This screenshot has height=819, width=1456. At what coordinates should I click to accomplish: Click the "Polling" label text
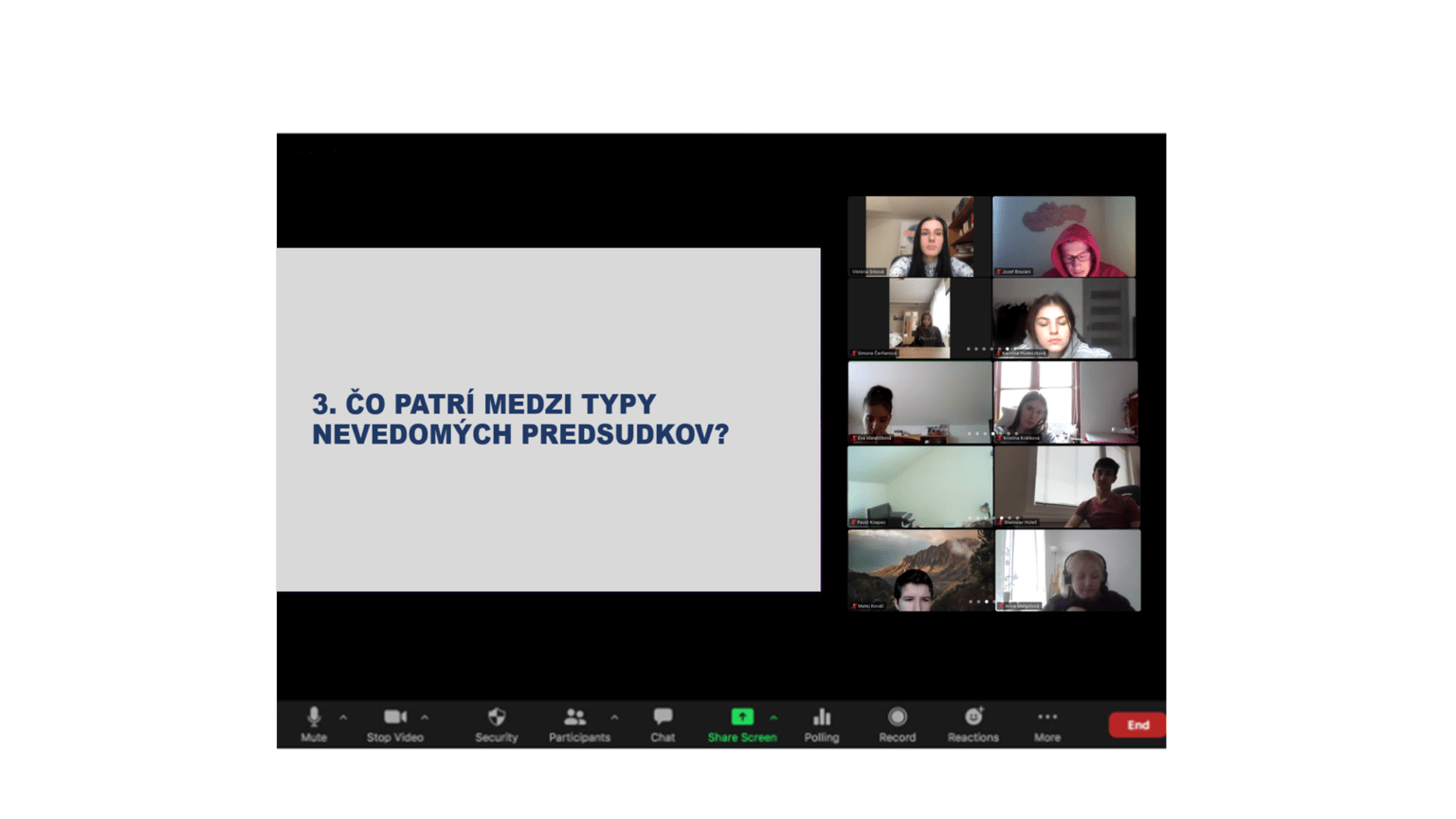pyautogui.click(x=822, y=737)
